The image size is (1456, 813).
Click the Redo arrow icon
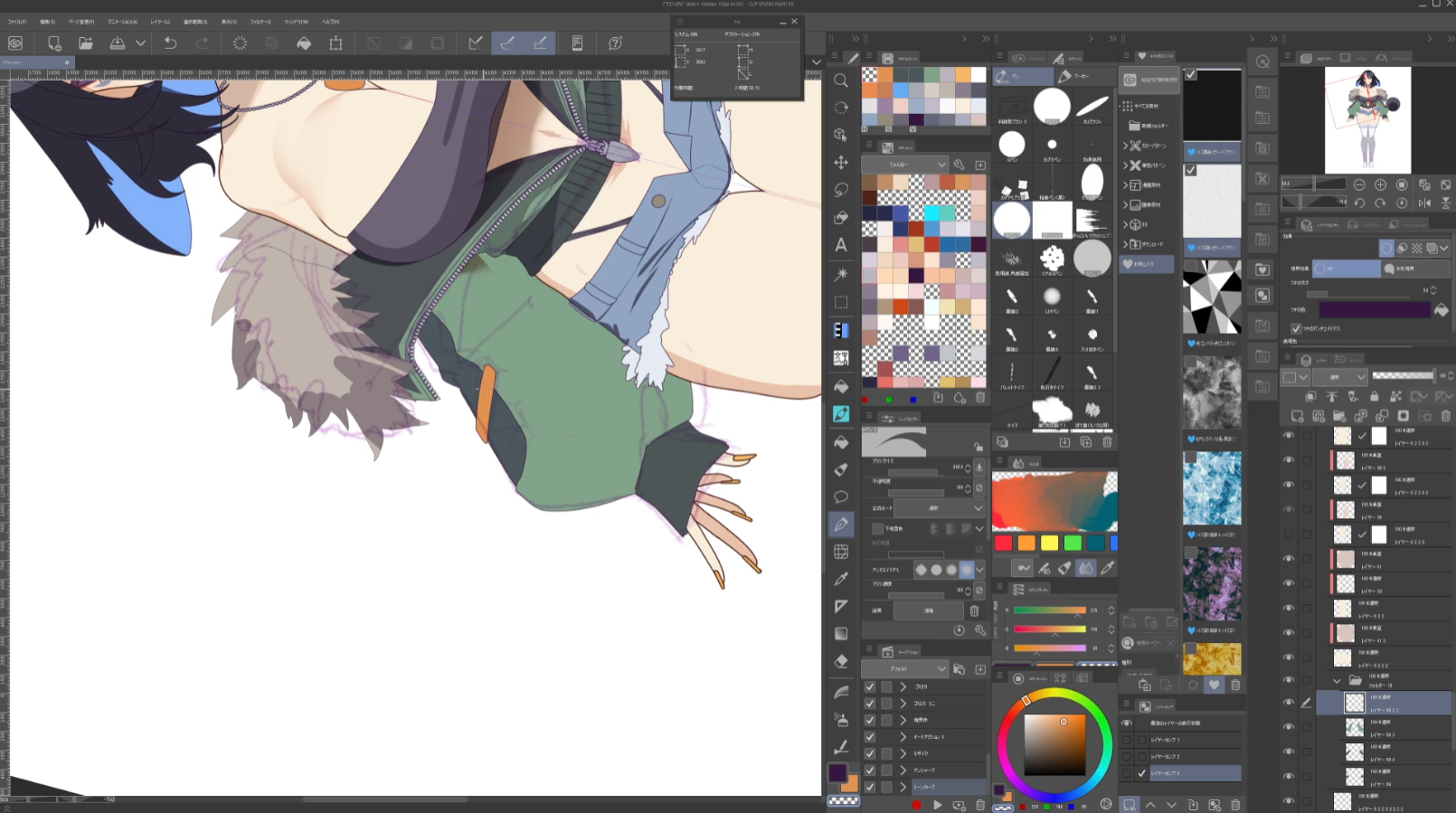pyautogui.click(x=202, y=43)
